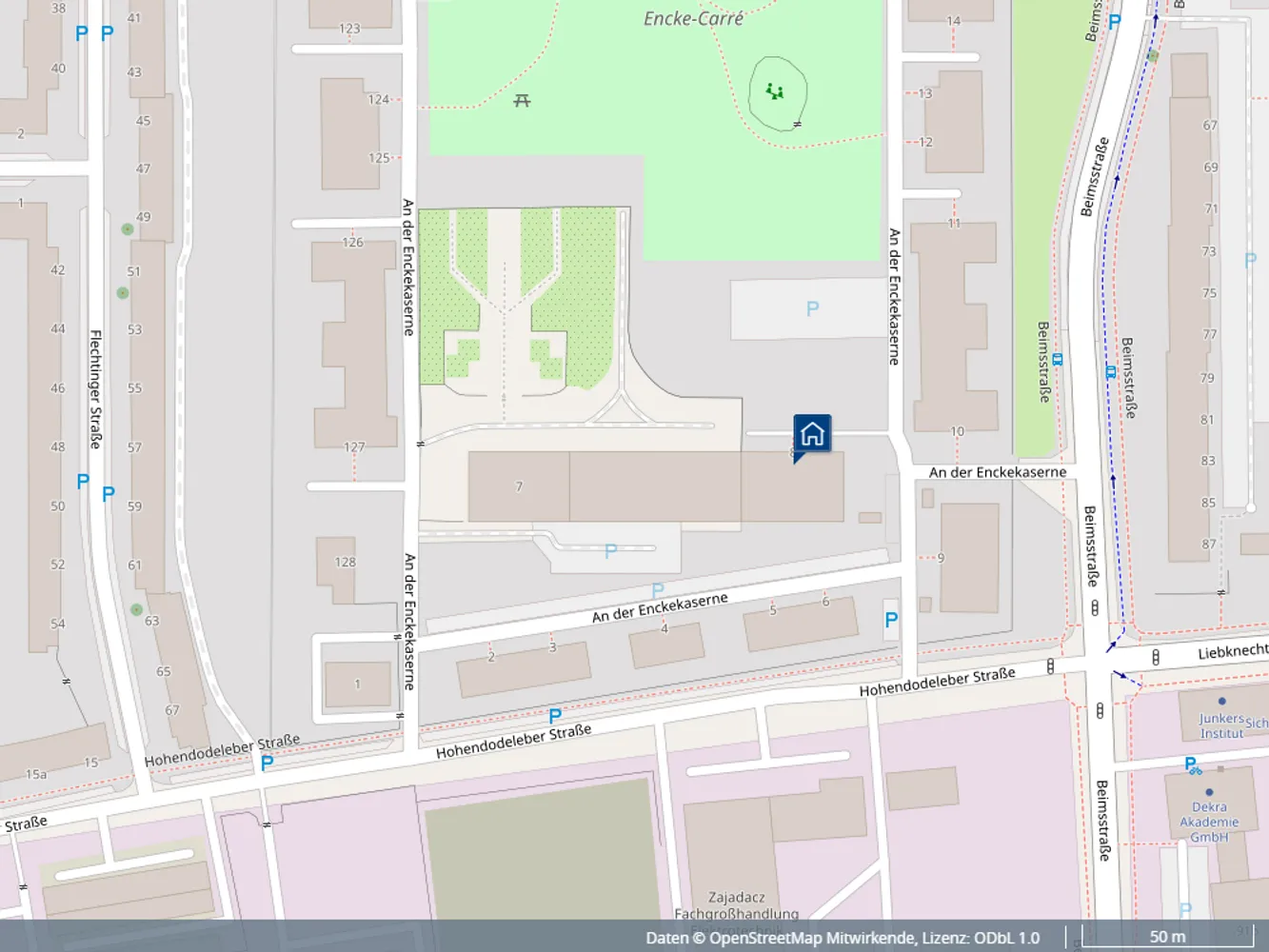Click the green playground icon in Encke-Carré

tap(775, 91)
